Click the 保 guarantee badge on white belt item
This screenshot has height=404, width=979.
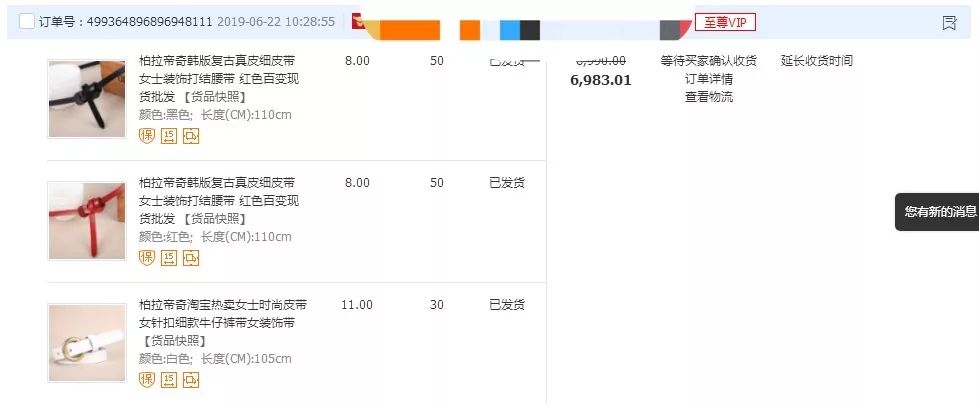(x=147, y=379)
